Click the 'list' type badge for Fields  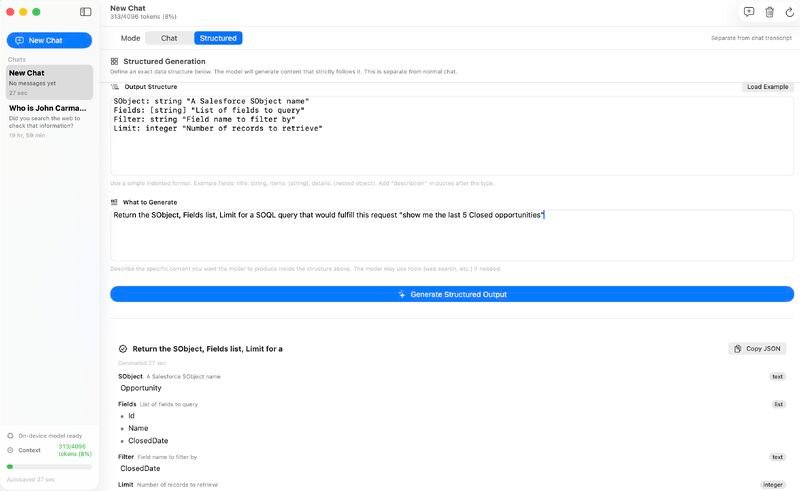[779, 404]
